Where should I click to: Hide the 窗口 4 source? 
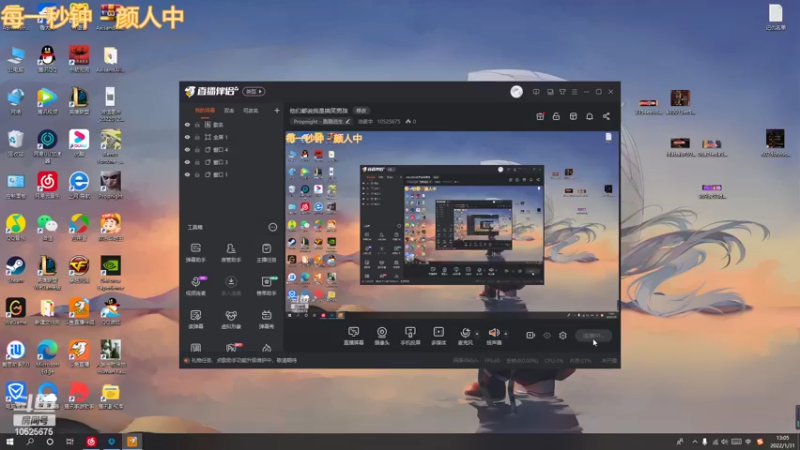[x=187, y=149]
